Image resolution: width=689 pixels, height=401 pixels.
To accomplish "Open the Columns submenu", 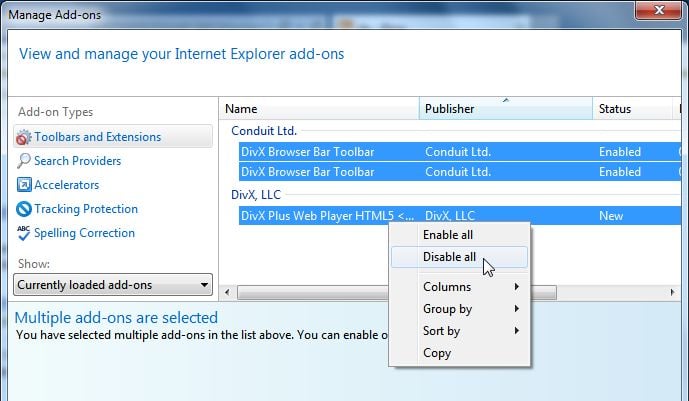I will tap(459, 287).
